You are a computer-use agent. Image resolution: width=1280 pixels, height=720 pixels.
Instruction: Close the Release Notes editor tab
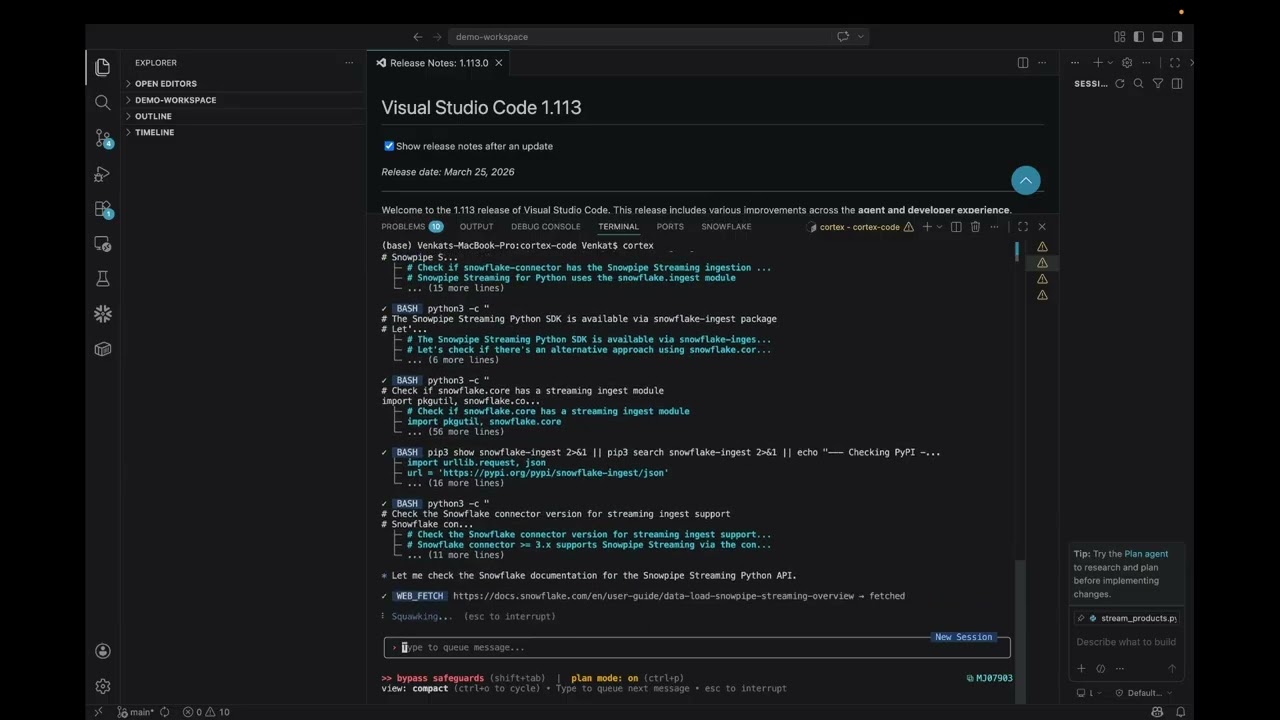(x=498, y=63)
